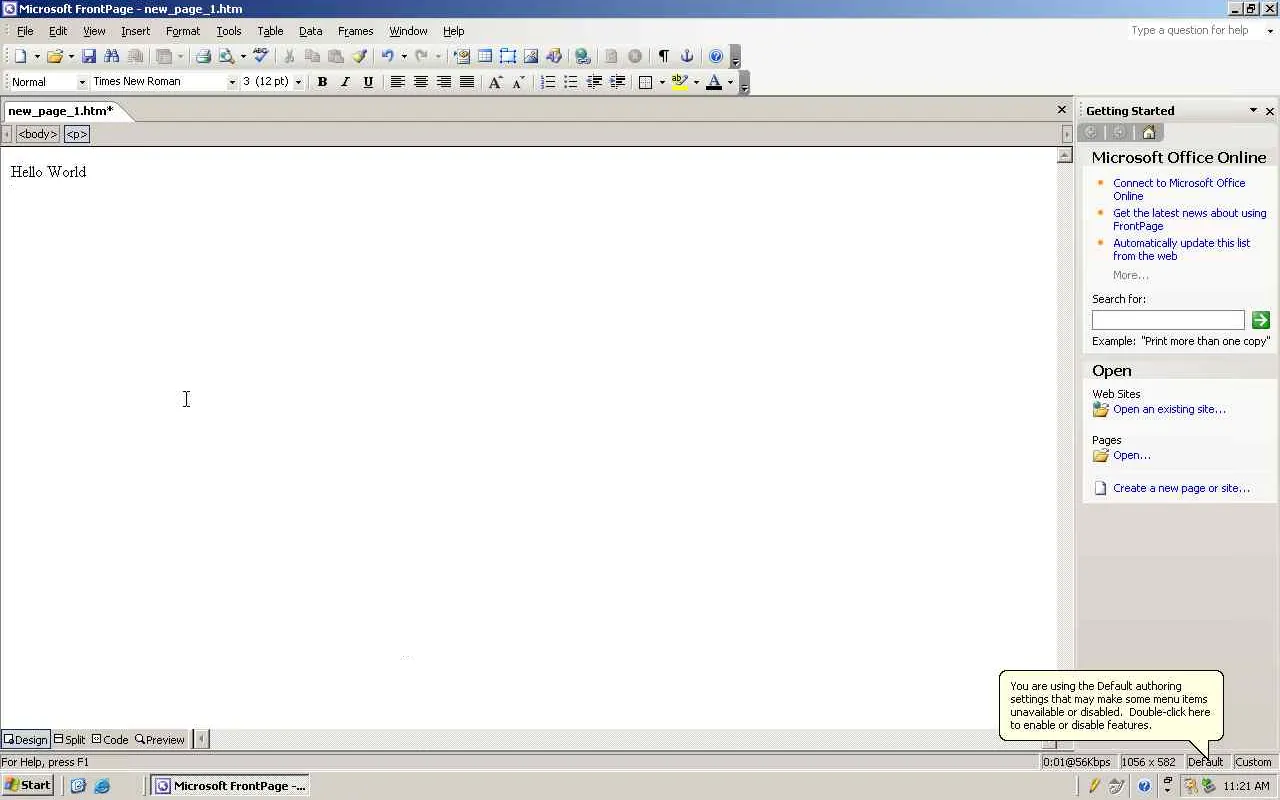
Task: Toggle Italic formatting
Action: coord(345,82)
